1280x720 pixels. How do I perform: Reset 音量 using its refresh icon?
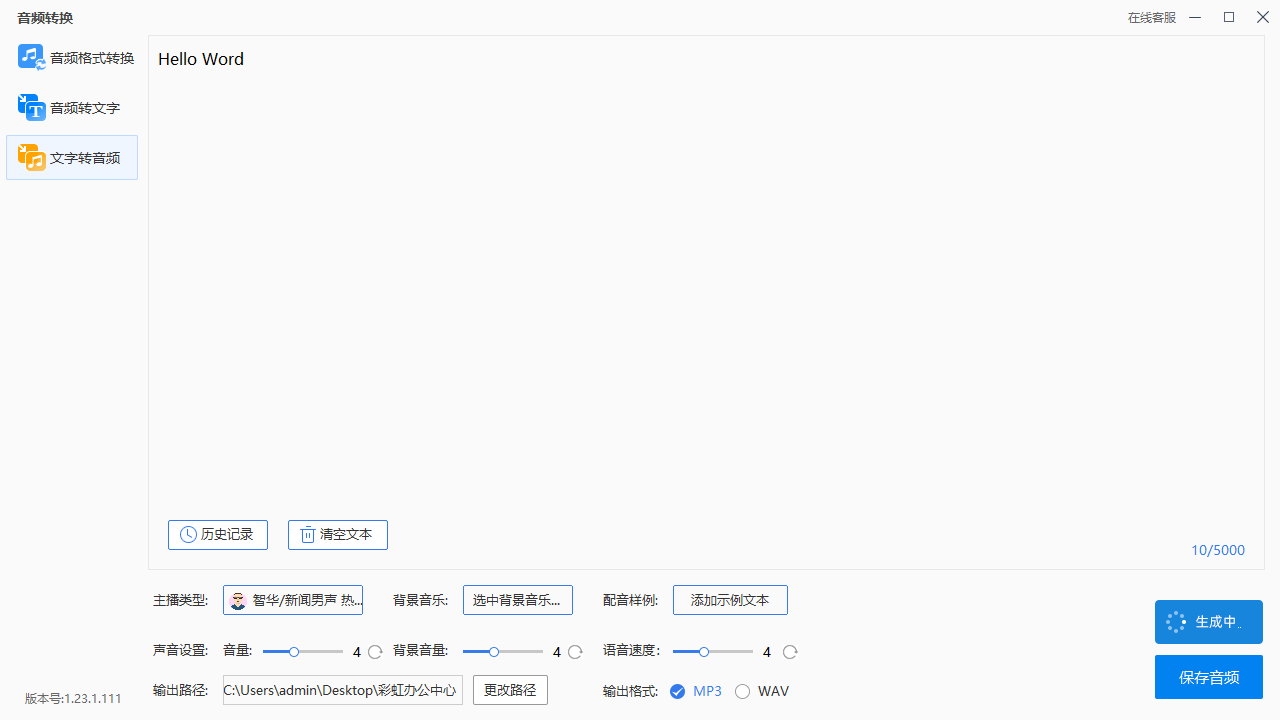(375, 651)
